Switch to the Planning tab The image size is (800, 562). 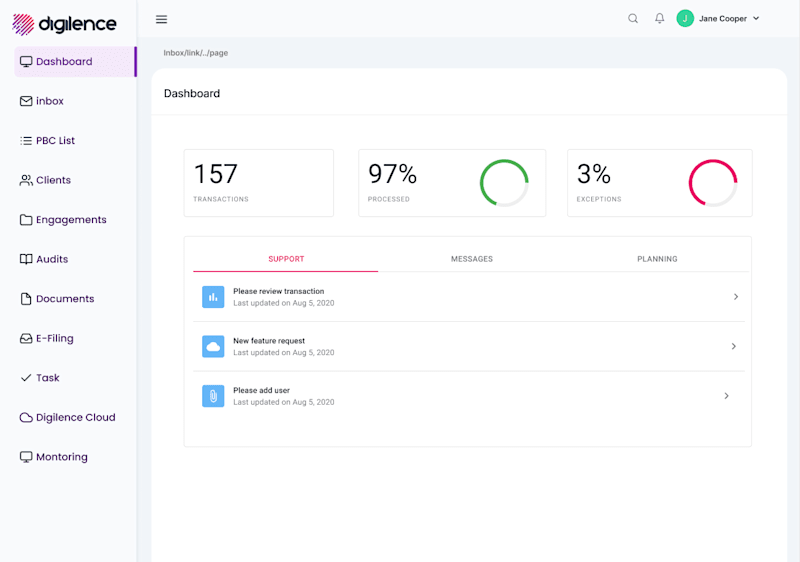(x=657, y=259)
